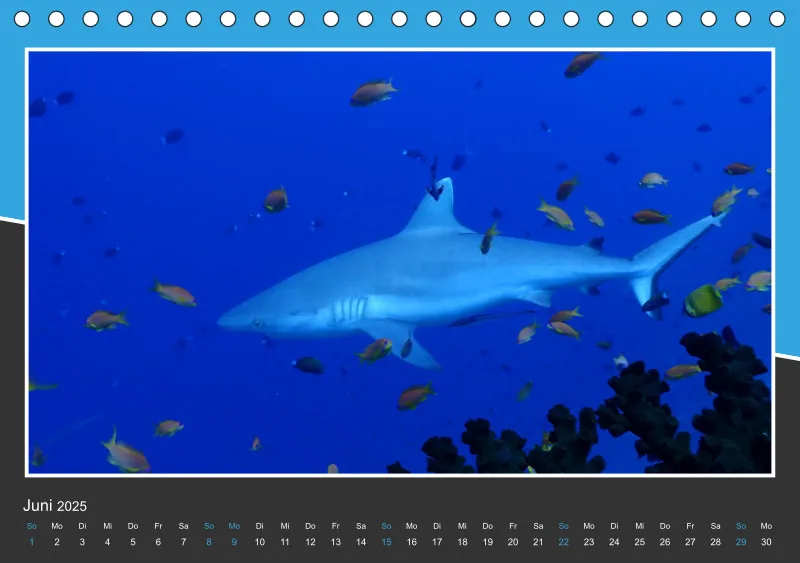800x563 pixels.
Task: Click date 21 under Sa
Action: click(x=538, y=542)
